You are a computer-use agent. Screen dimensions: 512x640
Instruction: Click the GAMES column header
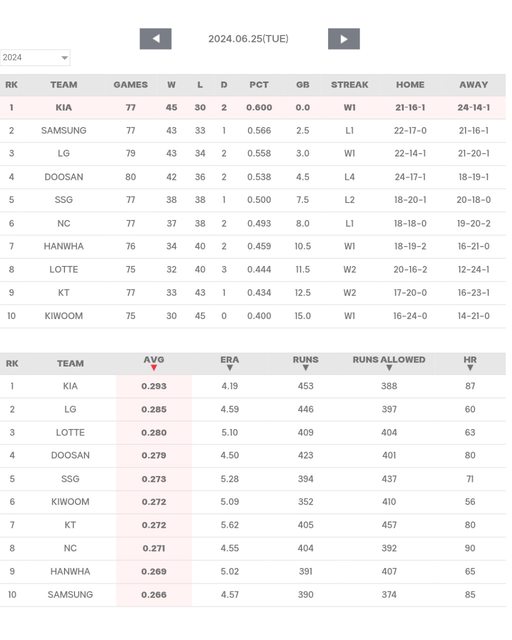131,84
